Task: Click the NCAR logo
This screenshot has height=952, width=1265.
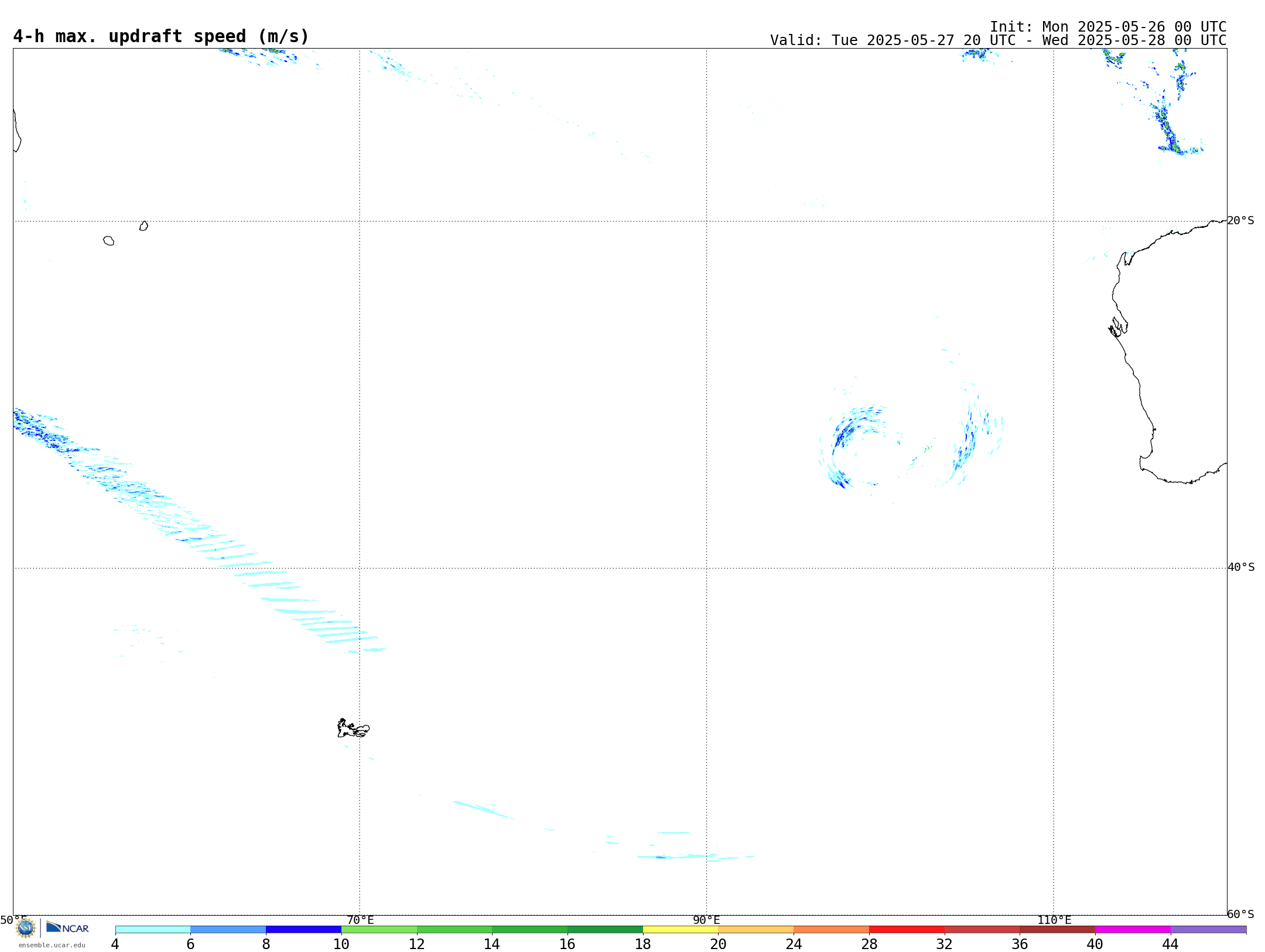Action: pyautogui.click(x=67, y=927)
